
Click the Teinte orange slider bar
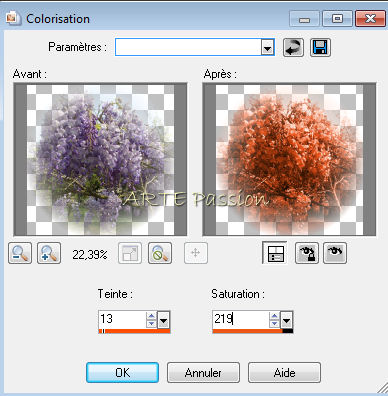click(134, 331)
